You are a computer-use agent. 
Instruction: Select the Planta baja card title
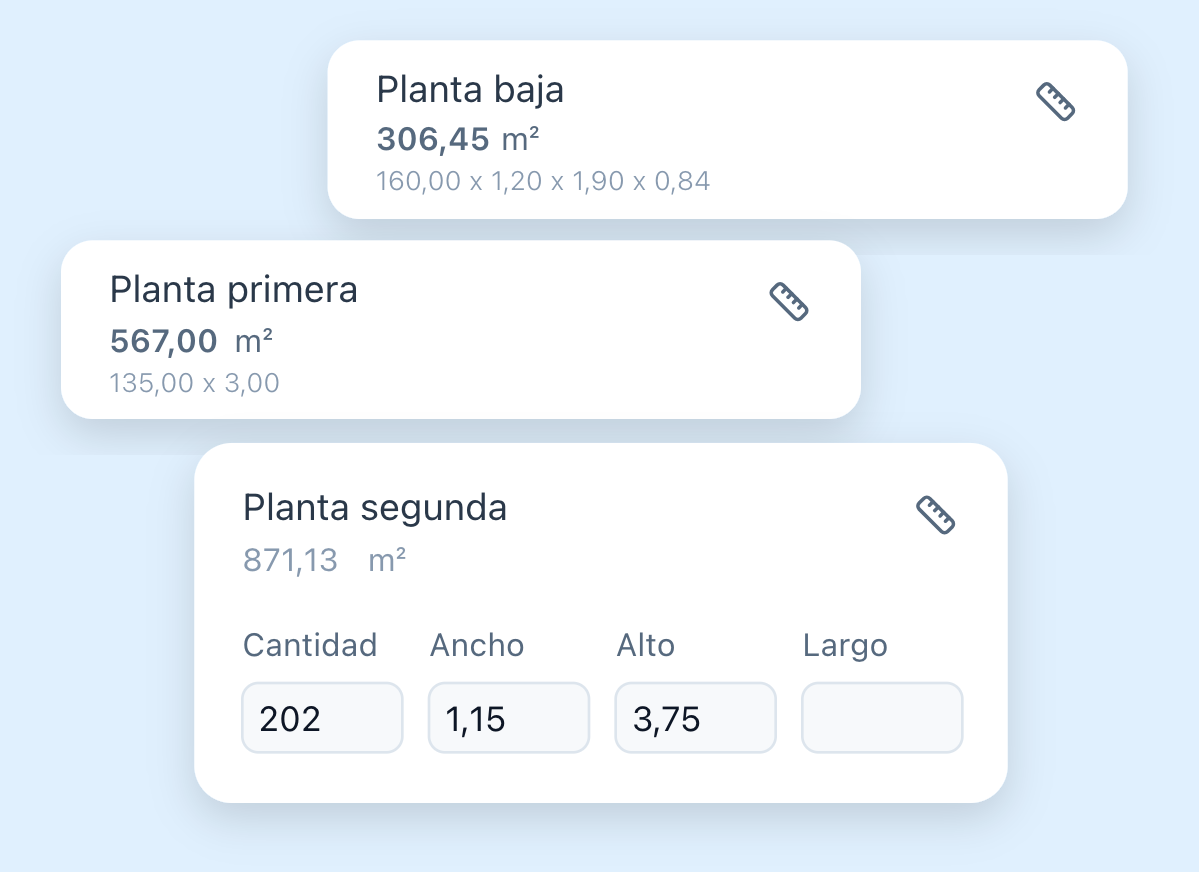470,89
